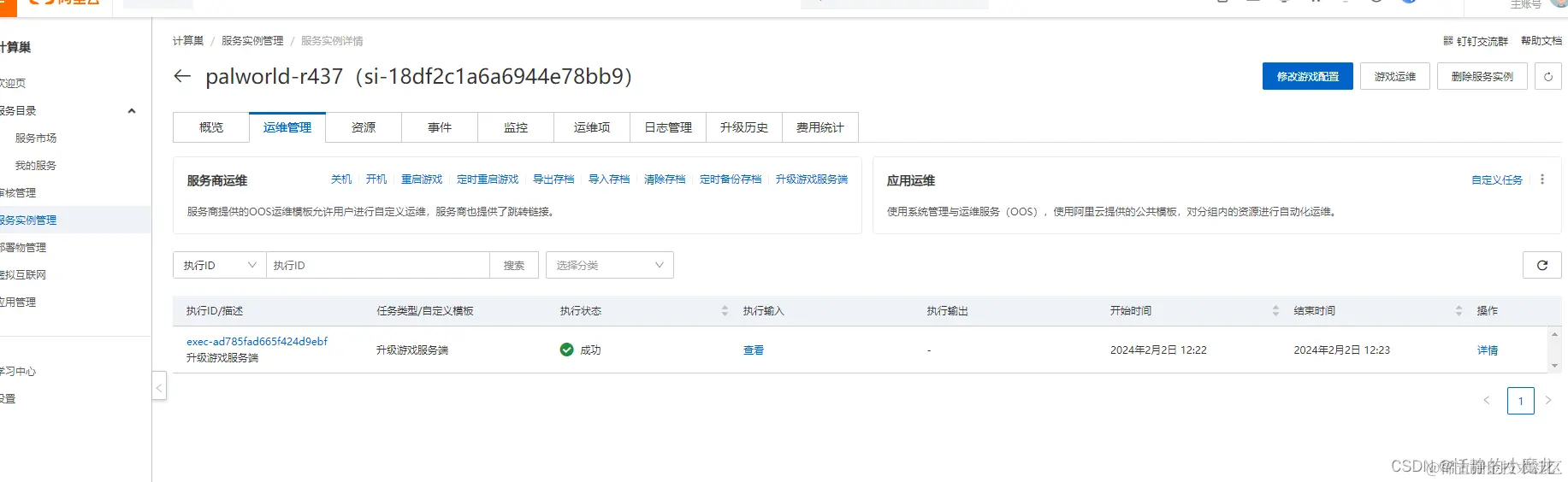Open 我的服务 in the sidebar
Viewport: 1568px width, 482px height.
coord(36,166)
